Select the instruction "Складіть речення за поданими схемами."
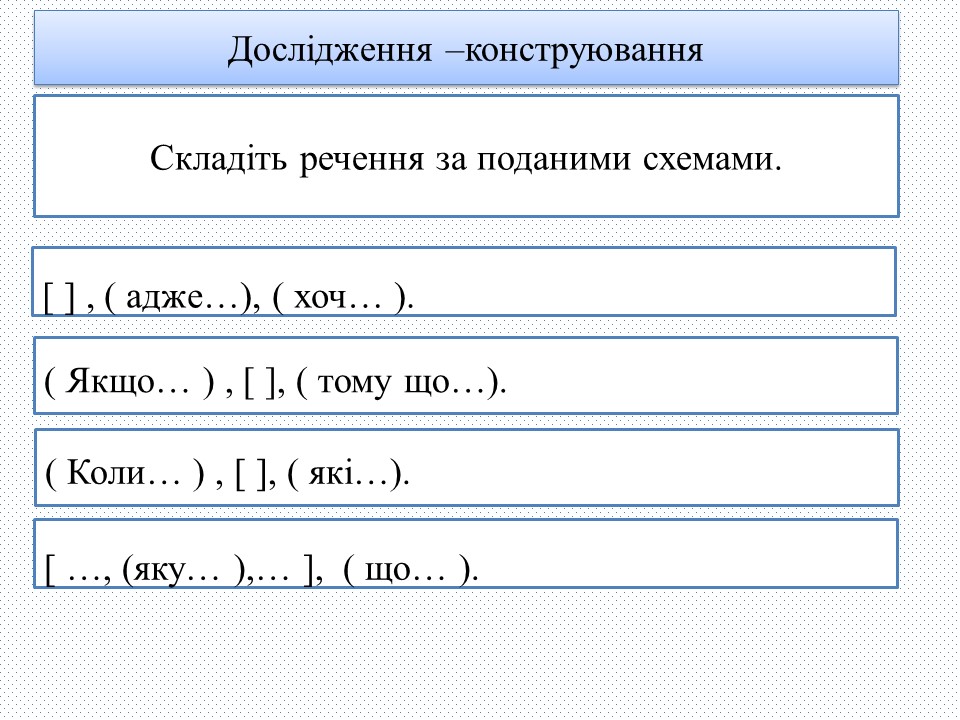The height and width of the screenshot is (720, 960). point(466,159)
